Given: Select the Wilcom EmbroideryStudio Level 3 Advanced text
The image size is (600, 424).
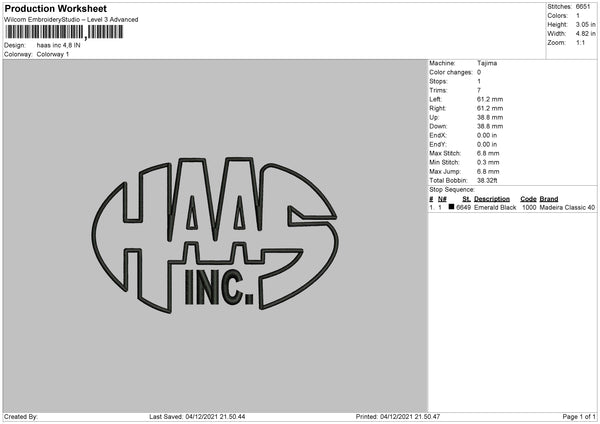Looking at the screenshot, I should pyautogui.click(x=71, y=20).
